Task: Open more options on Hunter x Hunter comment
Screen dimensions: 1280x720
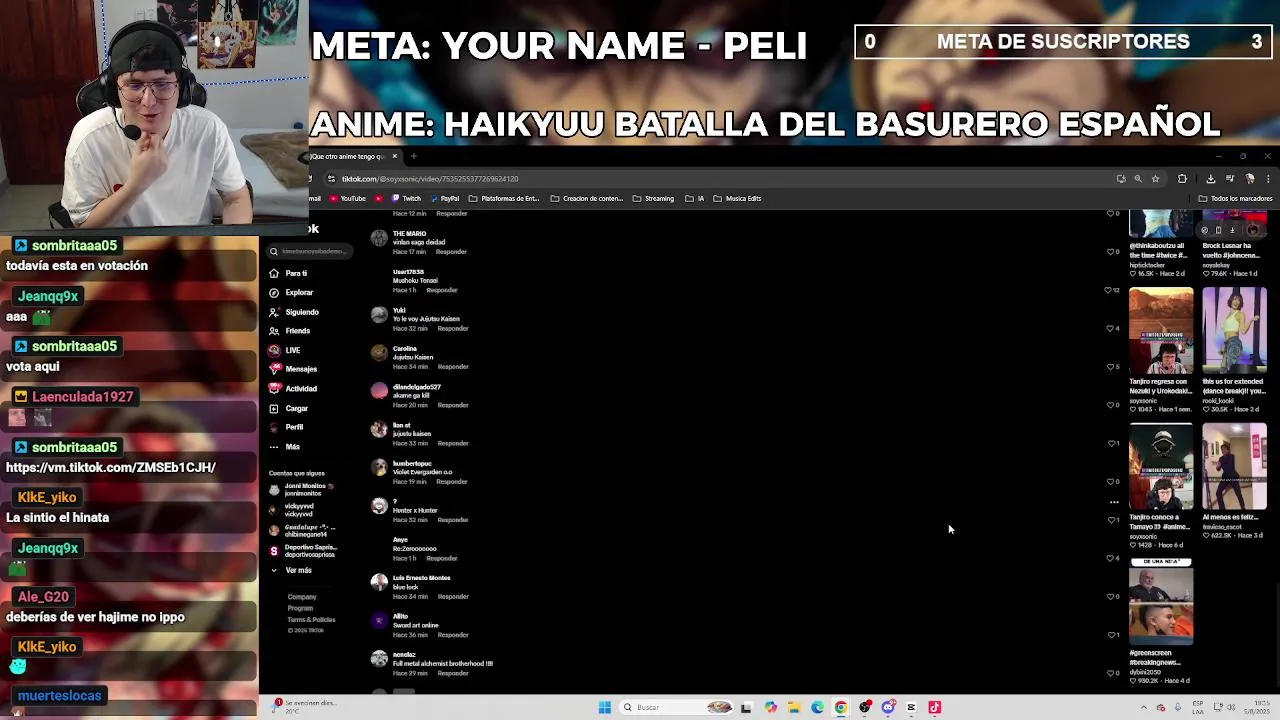Action: pyautogui.click(x=1114, y=502)
